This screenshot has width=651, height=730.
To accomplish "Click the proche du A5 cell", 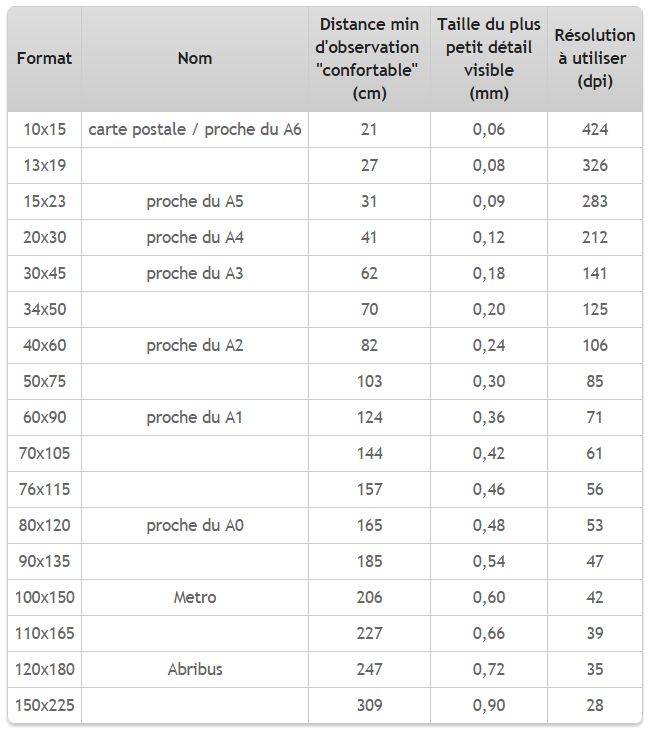I will pos(195,202).
